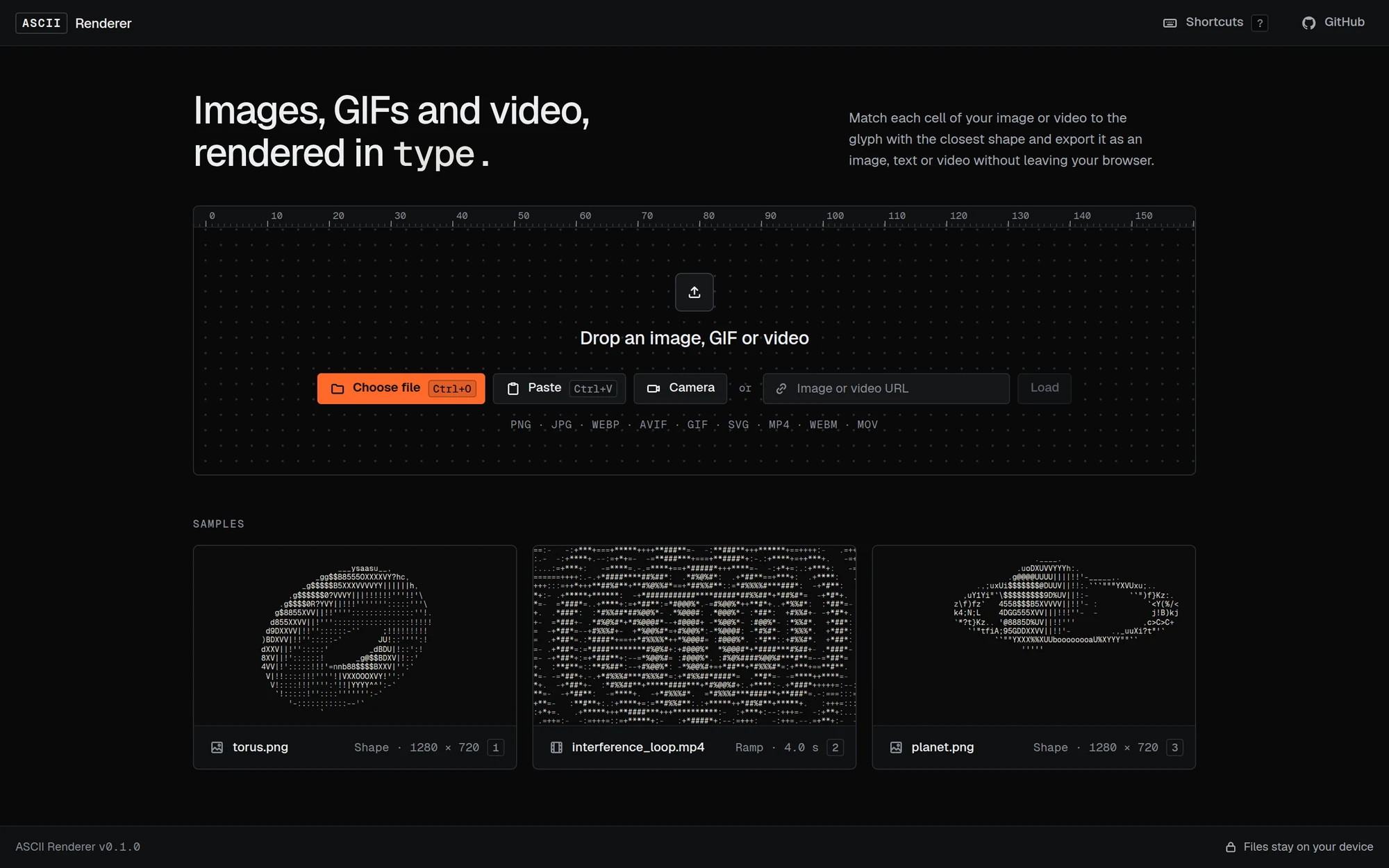Select the planet.png file name
This screenshot has height=868, width=1389.
[x=942, y=747]
